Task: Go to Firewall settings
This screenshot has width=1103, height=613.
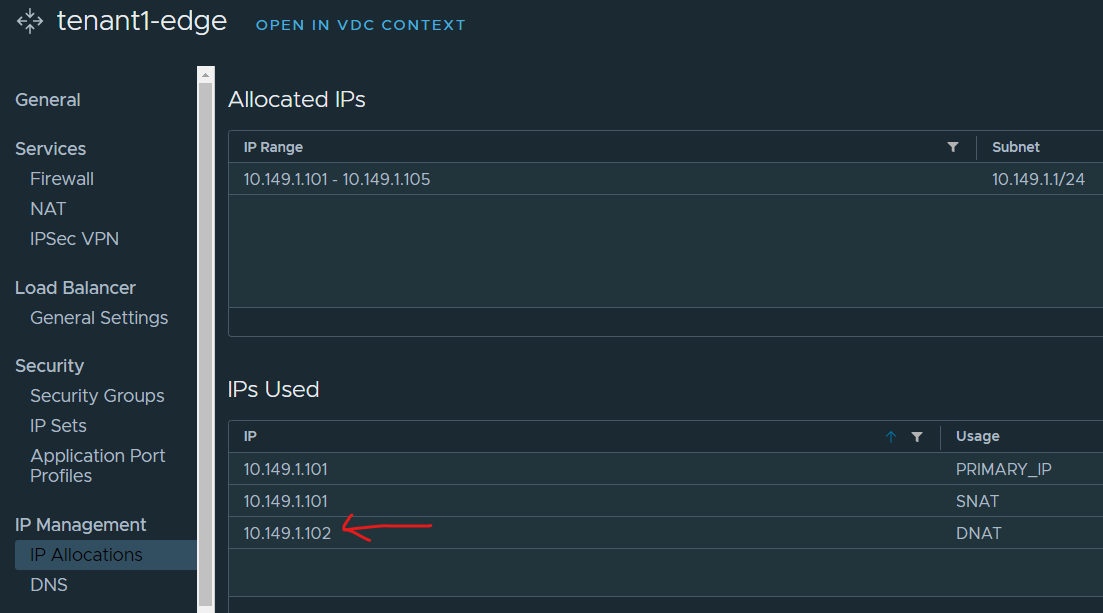Action: click(x=62, y=179)
